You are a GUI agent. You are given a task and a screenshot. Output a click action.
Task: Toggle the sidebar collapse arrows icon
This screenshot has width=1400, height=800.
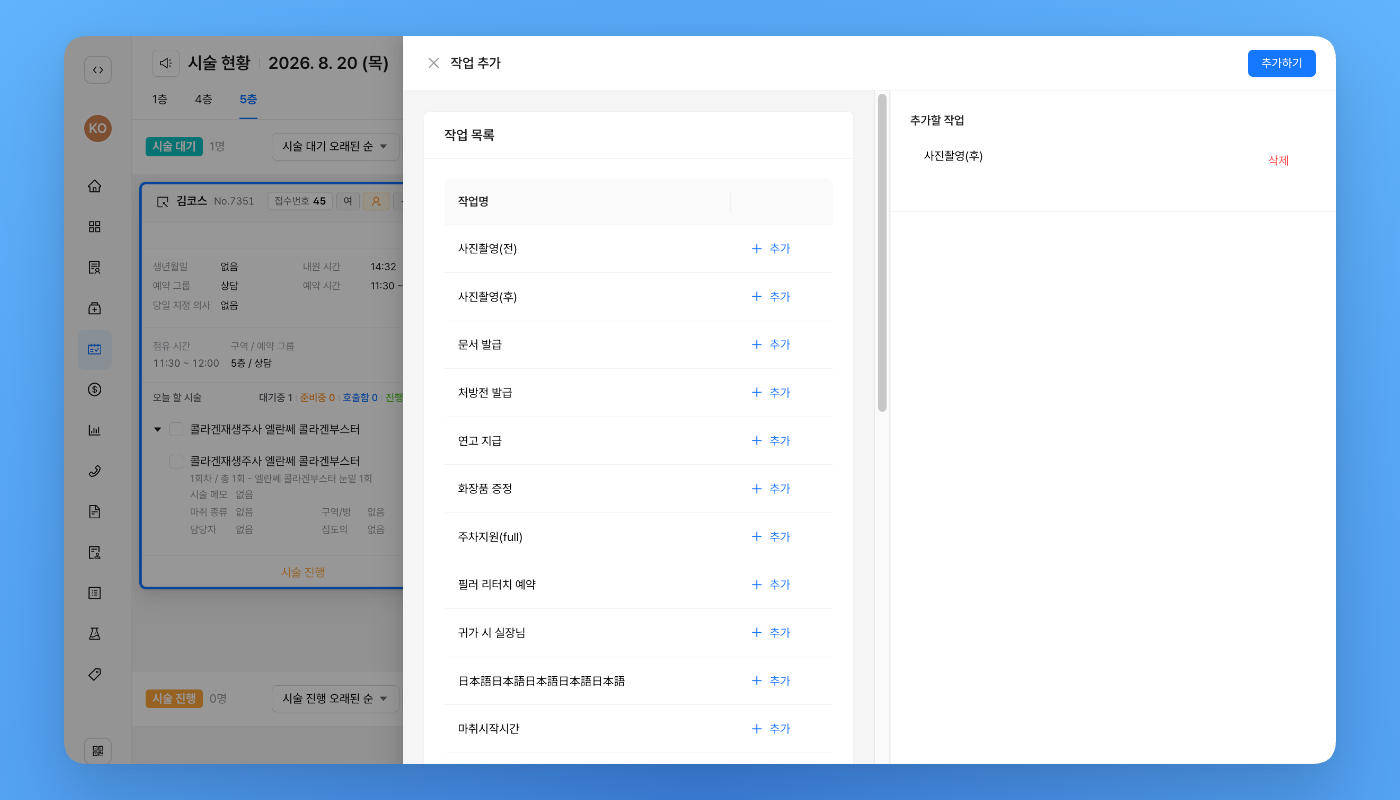coord(98,70)
